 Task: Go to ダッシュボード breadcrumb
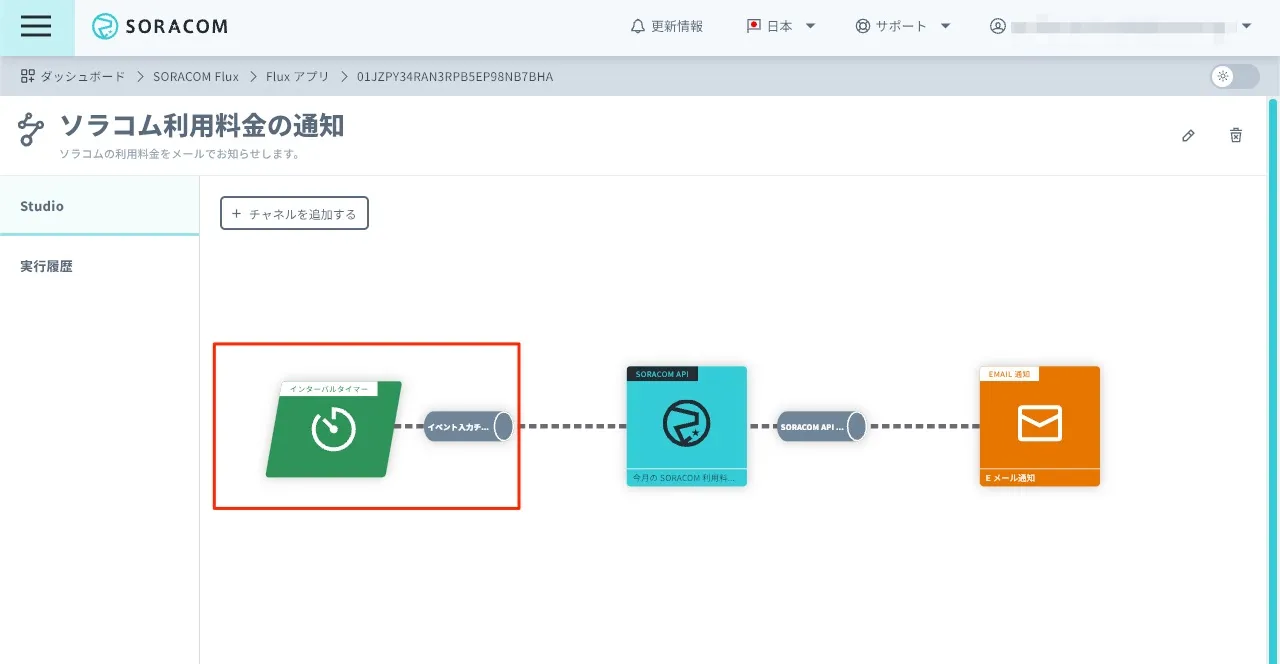[83, 76]
